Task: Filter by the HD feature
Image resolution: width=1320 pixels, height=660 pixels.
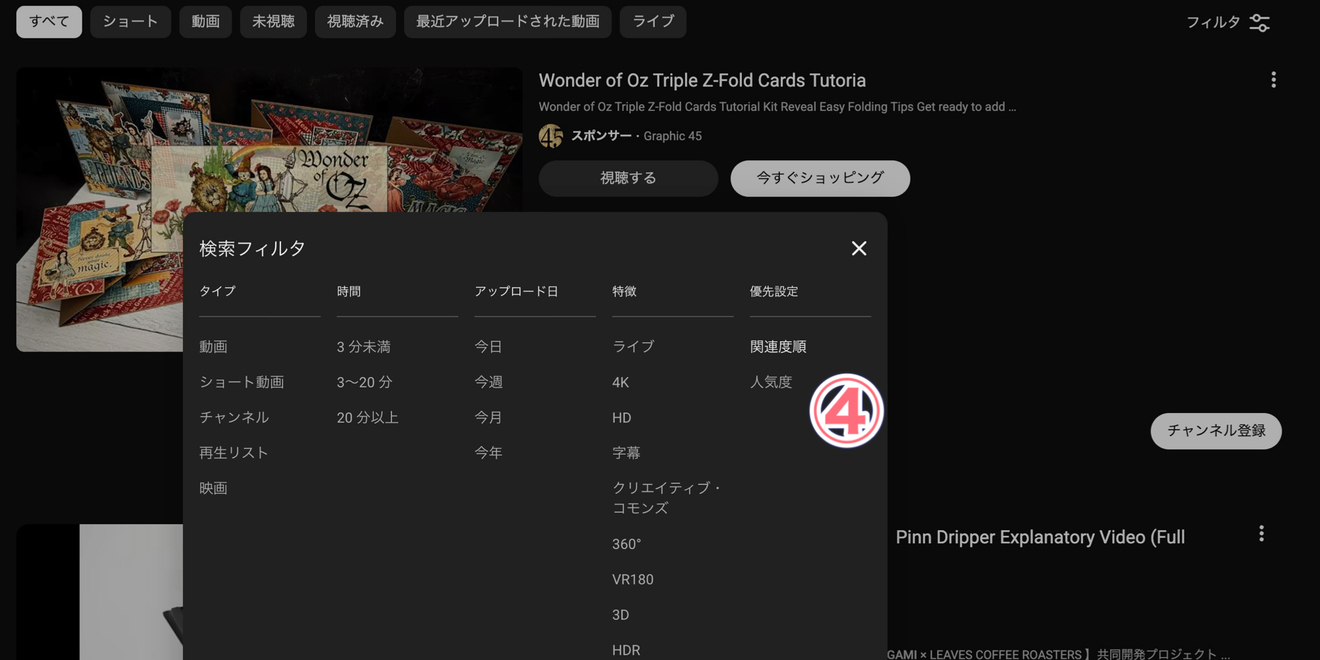Action: click(x=622, y=417)
